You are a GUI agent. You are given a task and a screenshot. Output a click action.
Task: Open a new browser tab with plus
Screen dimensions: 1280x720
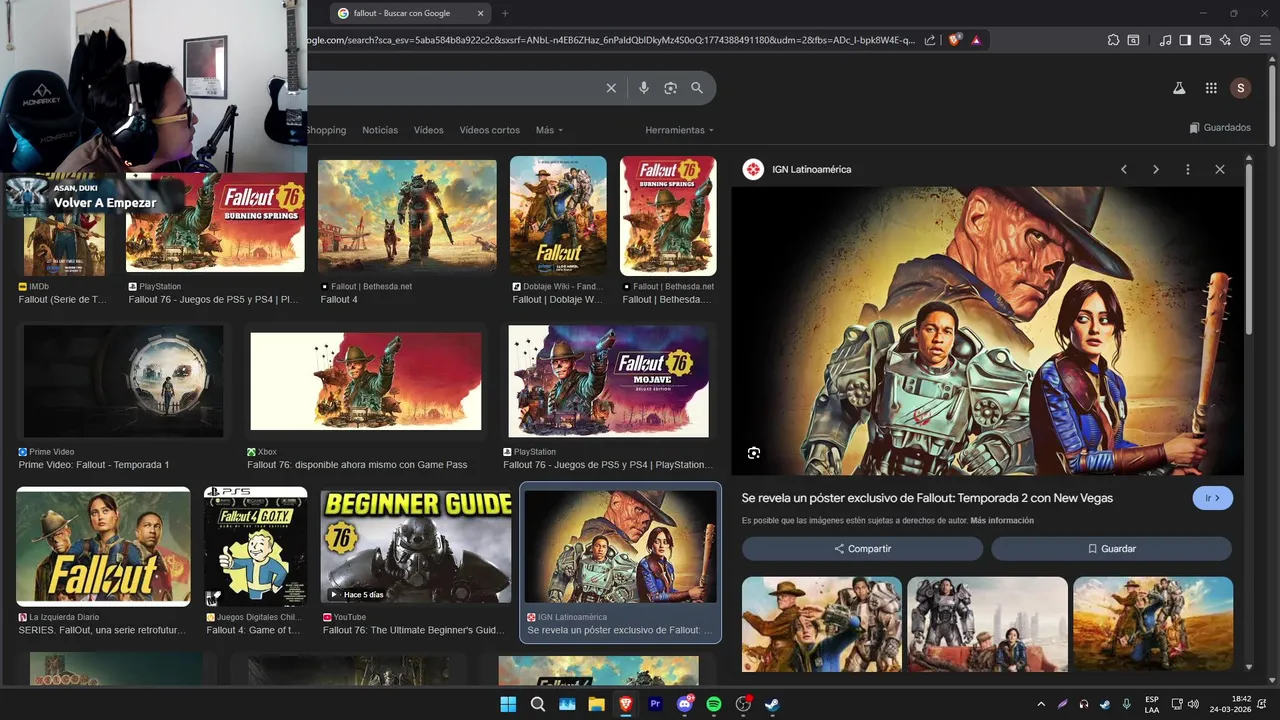[505, 13]
